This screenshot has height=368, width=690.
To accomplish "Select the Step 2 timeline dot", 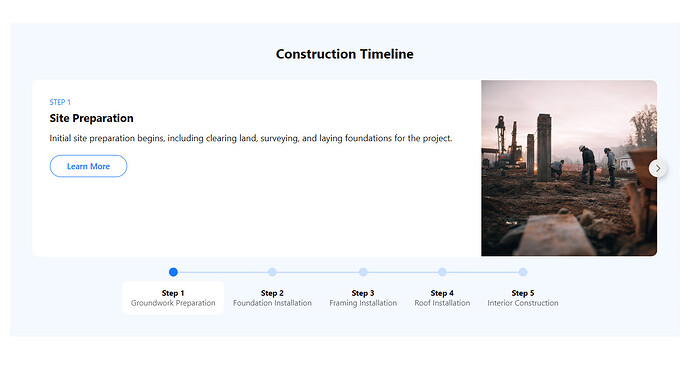I will (x=272, y=272).
